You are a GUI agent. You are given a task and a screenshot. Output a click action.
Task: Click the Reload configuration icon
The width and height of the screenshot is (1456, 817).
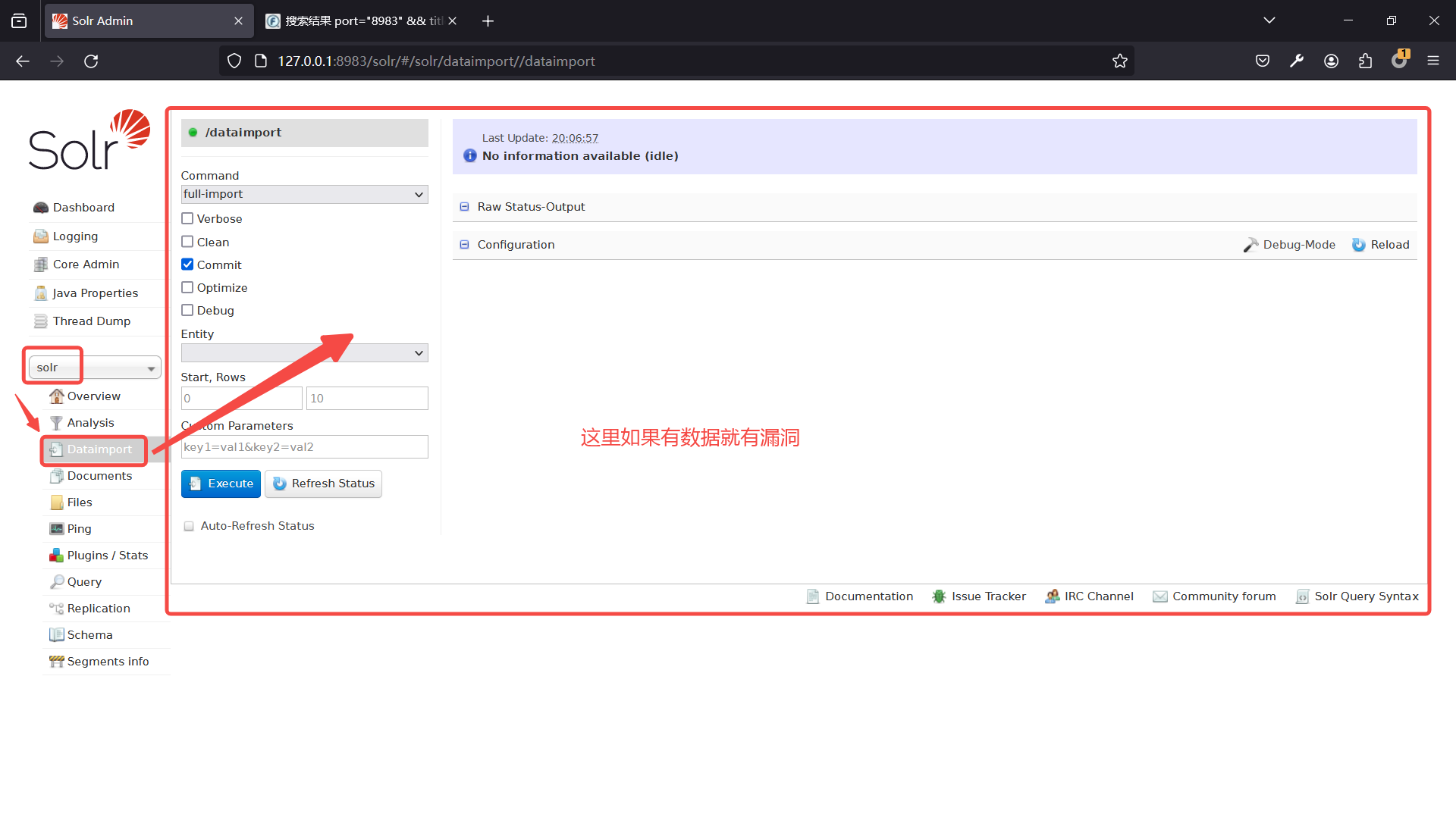pos(1358,245)
